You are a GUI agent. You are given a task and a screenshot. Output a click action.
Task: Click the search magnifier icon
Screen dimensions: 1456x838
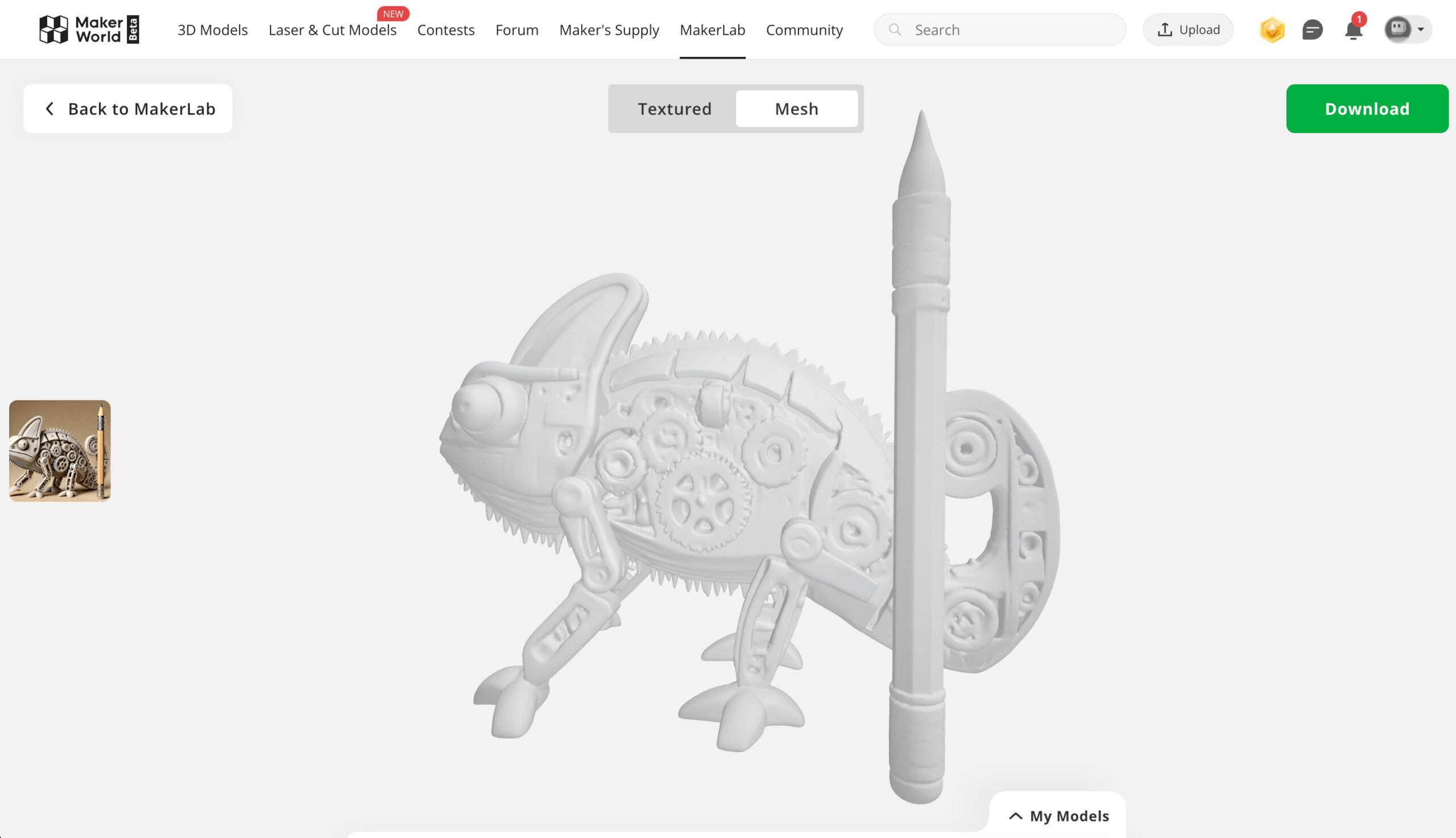coord(895,30)
